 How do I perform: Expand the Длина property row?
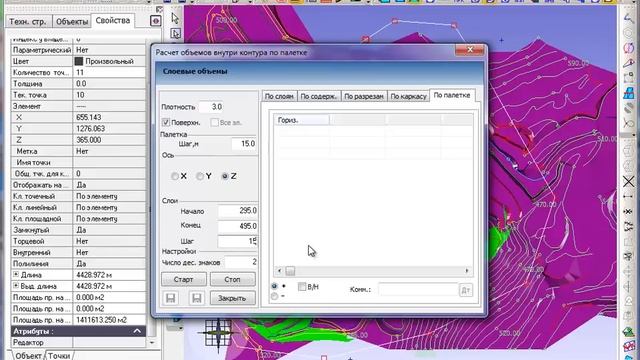click(16, 274)
